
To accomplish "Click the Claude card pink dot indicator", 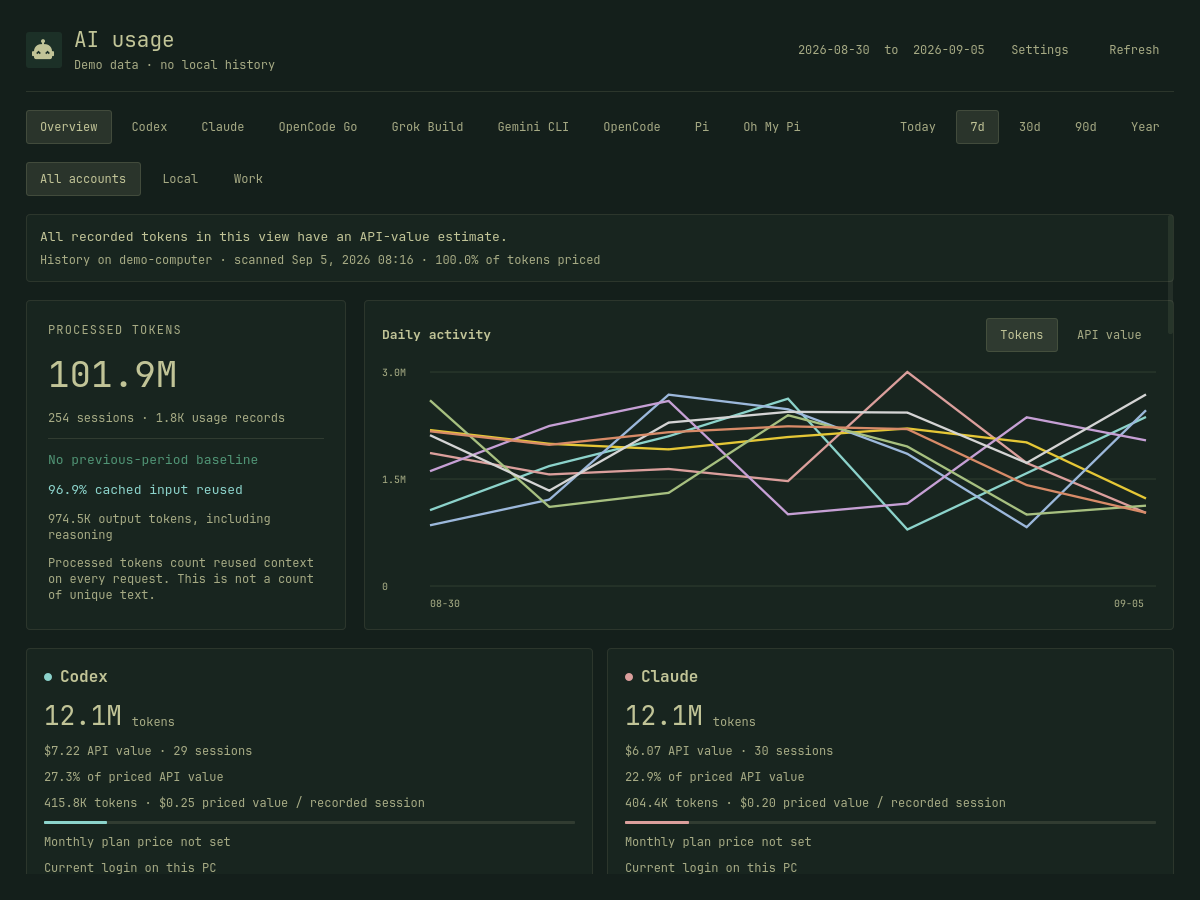I will (x=629, y=677).
